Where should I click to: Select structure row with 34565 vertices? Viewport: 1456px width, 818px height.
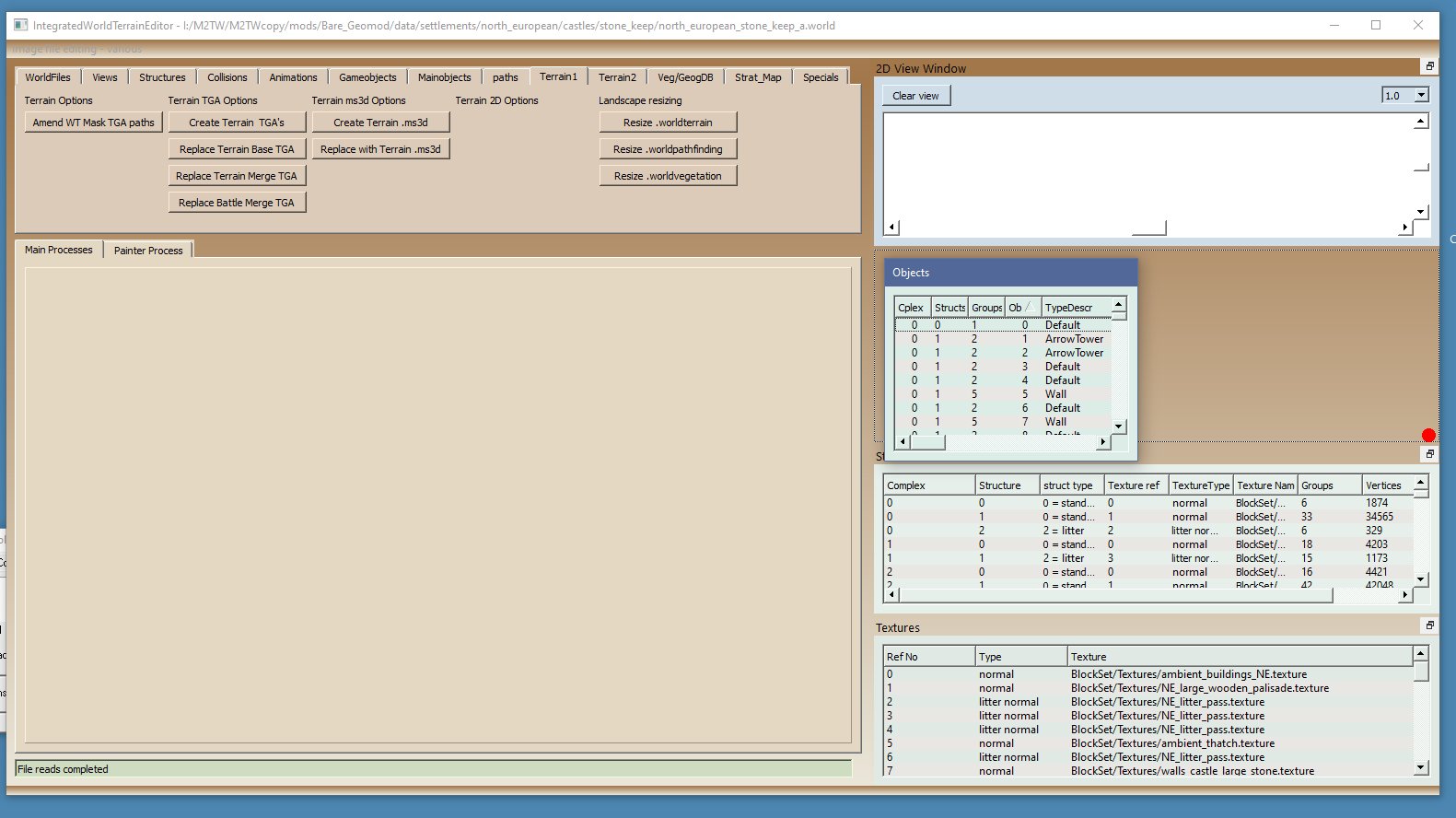pyautogui.click(x=1148, y=517)
